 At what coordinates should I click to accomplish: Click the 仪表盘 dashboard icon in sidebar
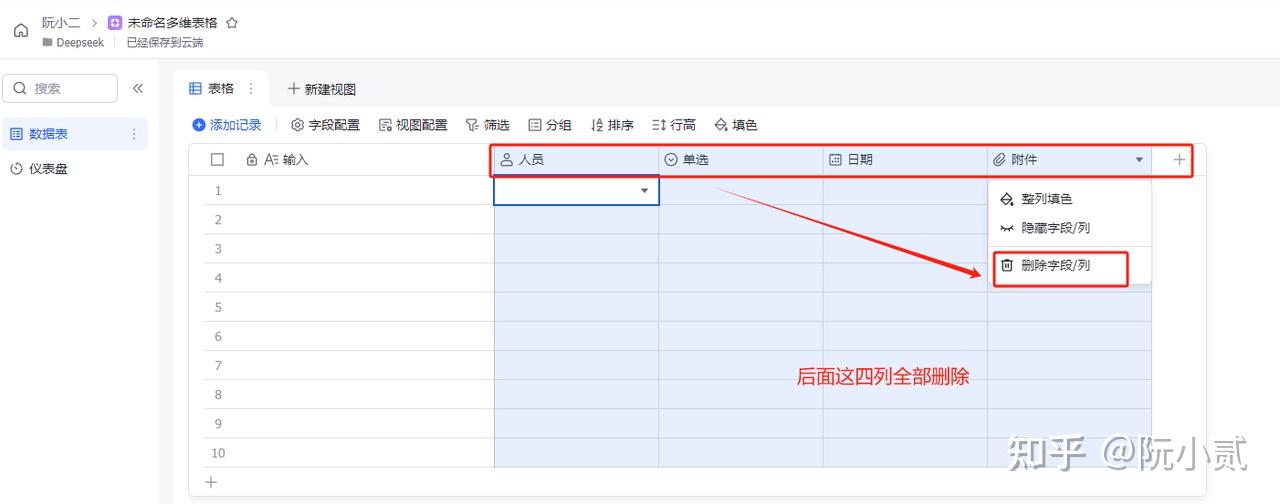pos(17,169)
